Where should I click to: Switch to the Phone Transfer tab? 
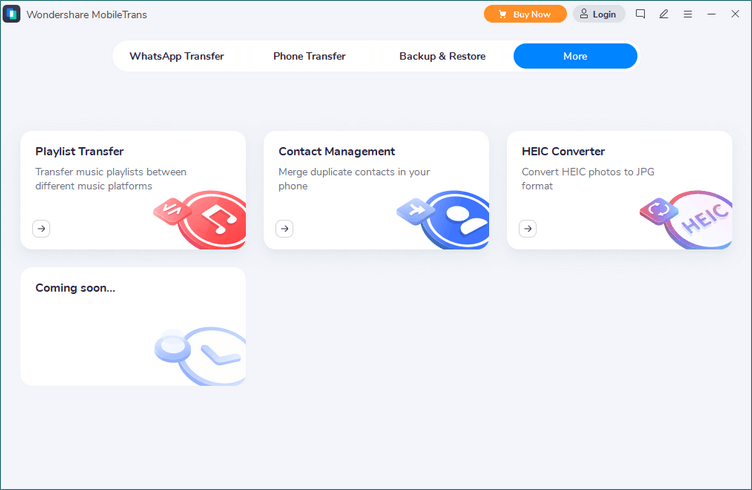pos(309,56)
